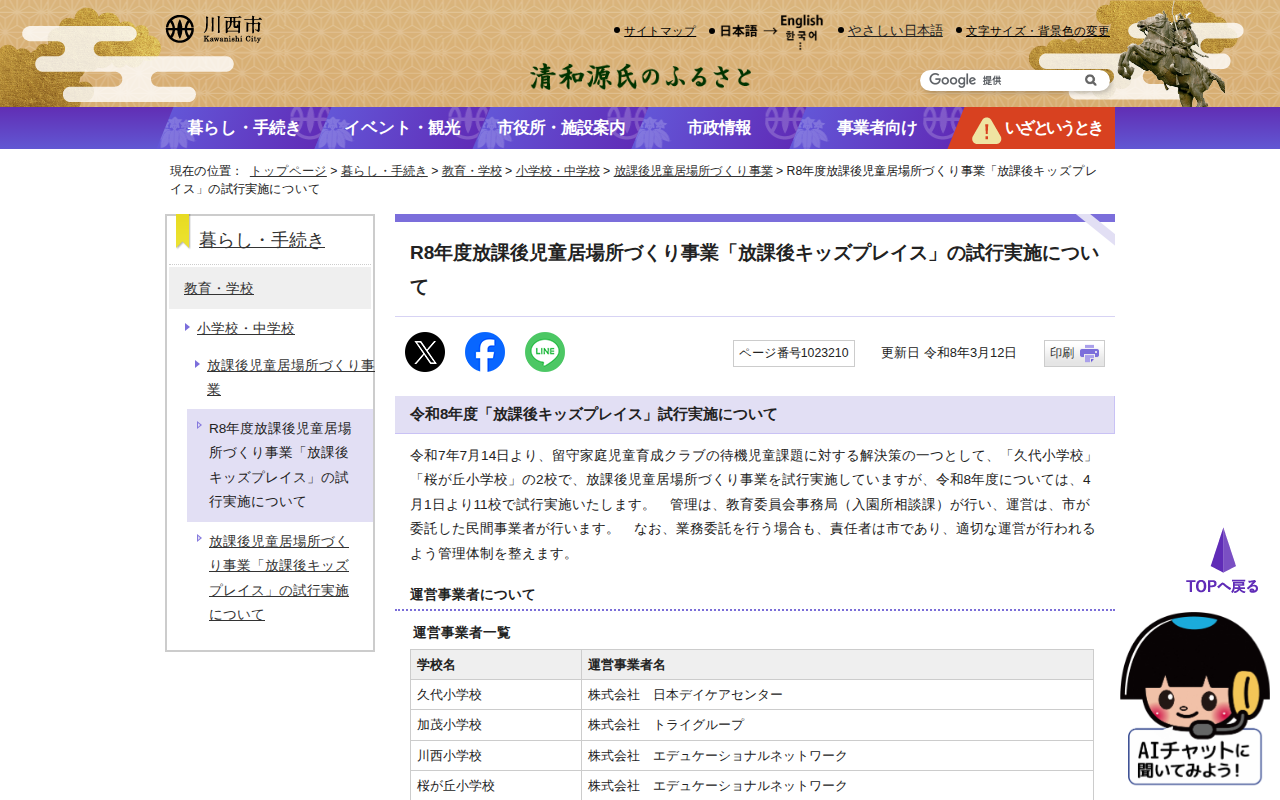The width and height of the screenshot is (1280, 800).
Task: Click the サイトマップ link
Action: [659, 31]
